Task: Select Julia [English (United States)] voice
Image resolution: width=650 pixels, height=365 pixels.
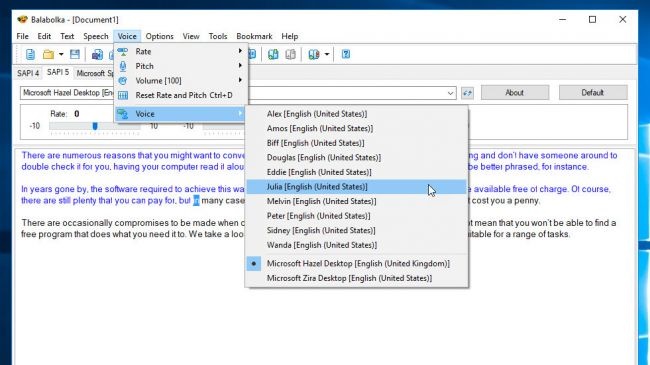Action: click(357, 187)
